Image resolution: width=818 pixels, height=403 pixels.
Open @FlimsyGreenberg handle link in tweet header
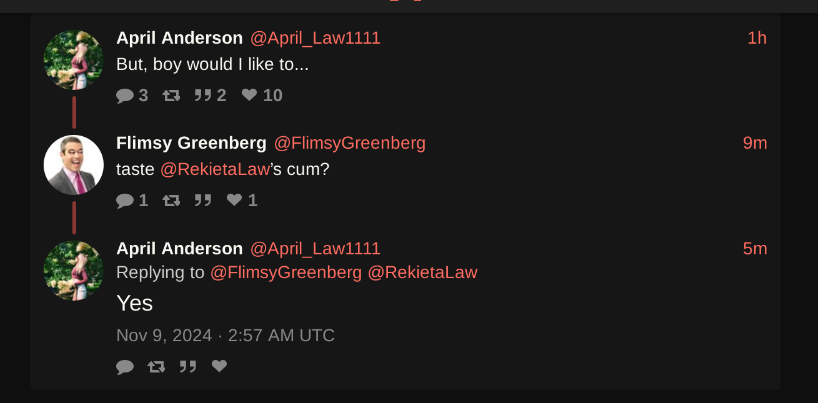[x=350, y=143]
